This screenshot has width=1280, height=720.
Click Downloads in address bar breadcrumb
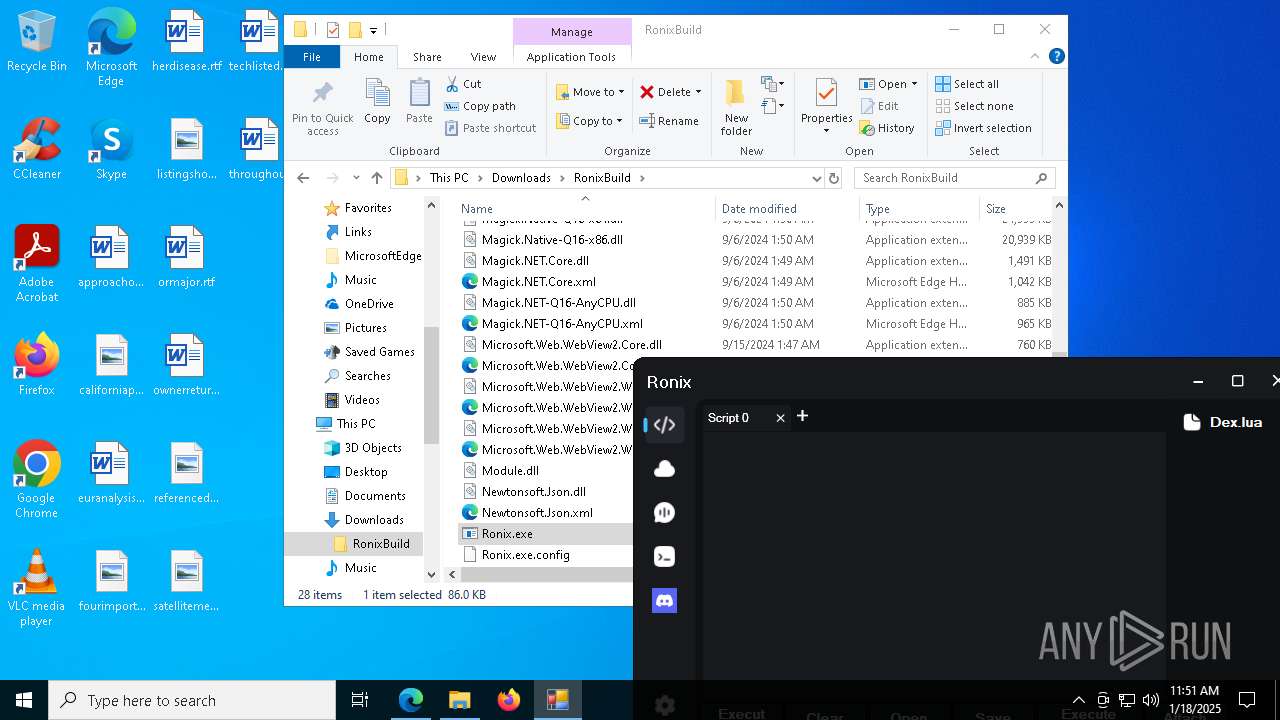pos(521,178)
